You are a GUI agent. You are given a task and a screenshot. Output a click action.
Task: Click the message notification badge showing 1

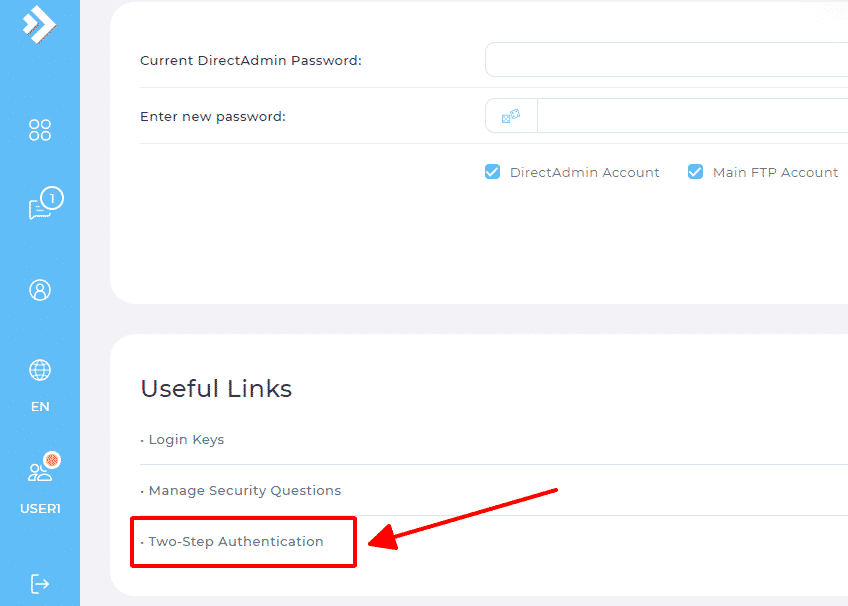tap(53, 198)
